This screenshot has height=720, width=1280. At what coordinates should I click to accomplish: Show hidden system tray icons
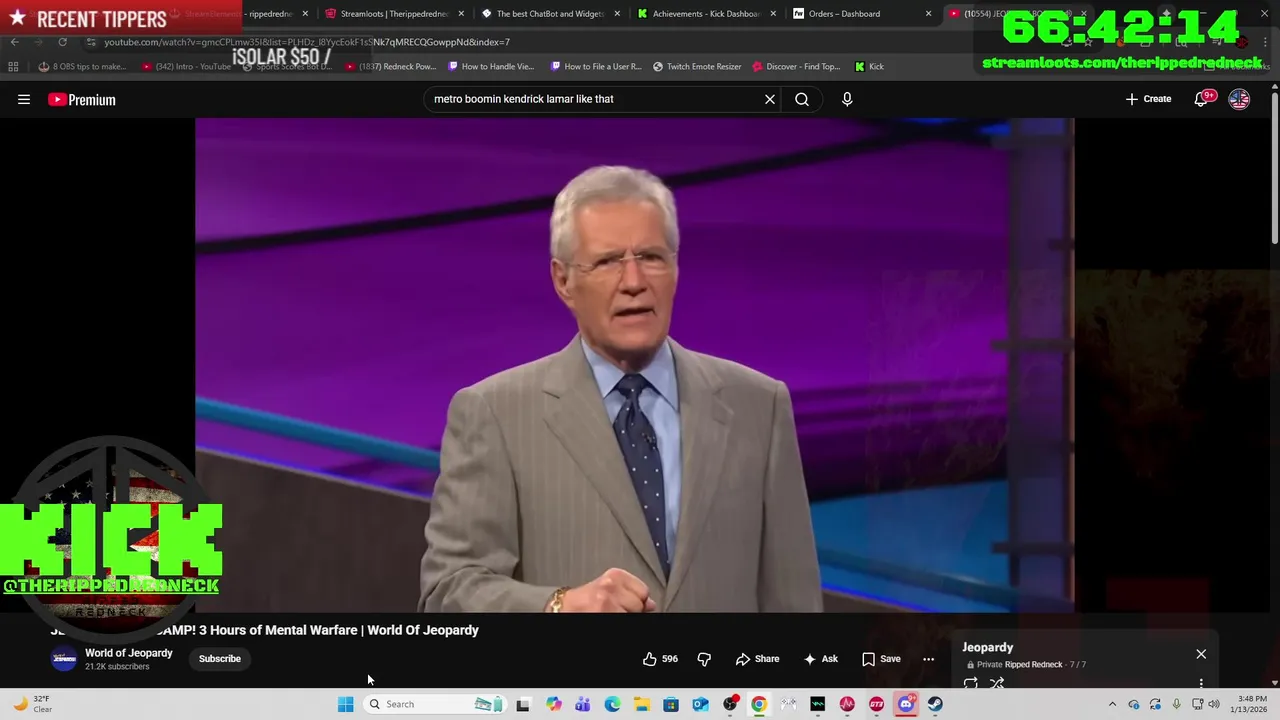[x=1112, y=704]
